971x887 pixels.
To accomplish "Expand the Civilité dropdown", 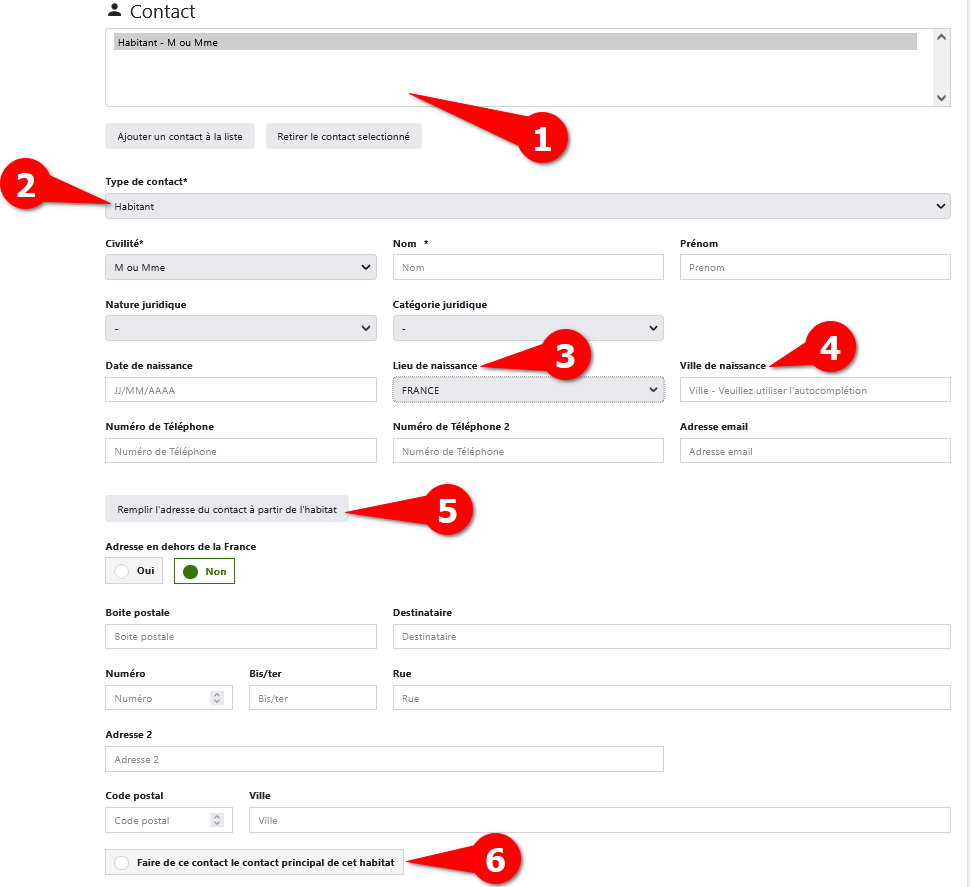I will click(x=240, y=267).
